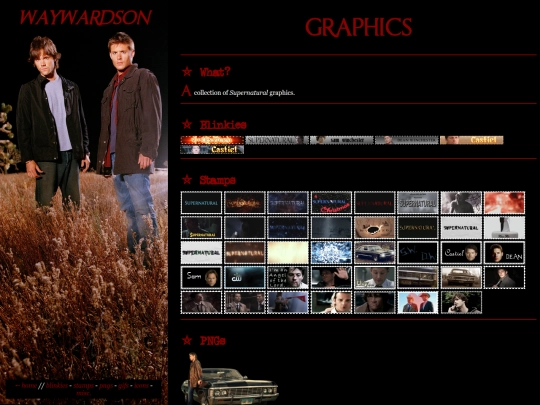Select the pale yellow blank glow stamp
Viewport: 540px width, 405px height.
pos(288,252)
